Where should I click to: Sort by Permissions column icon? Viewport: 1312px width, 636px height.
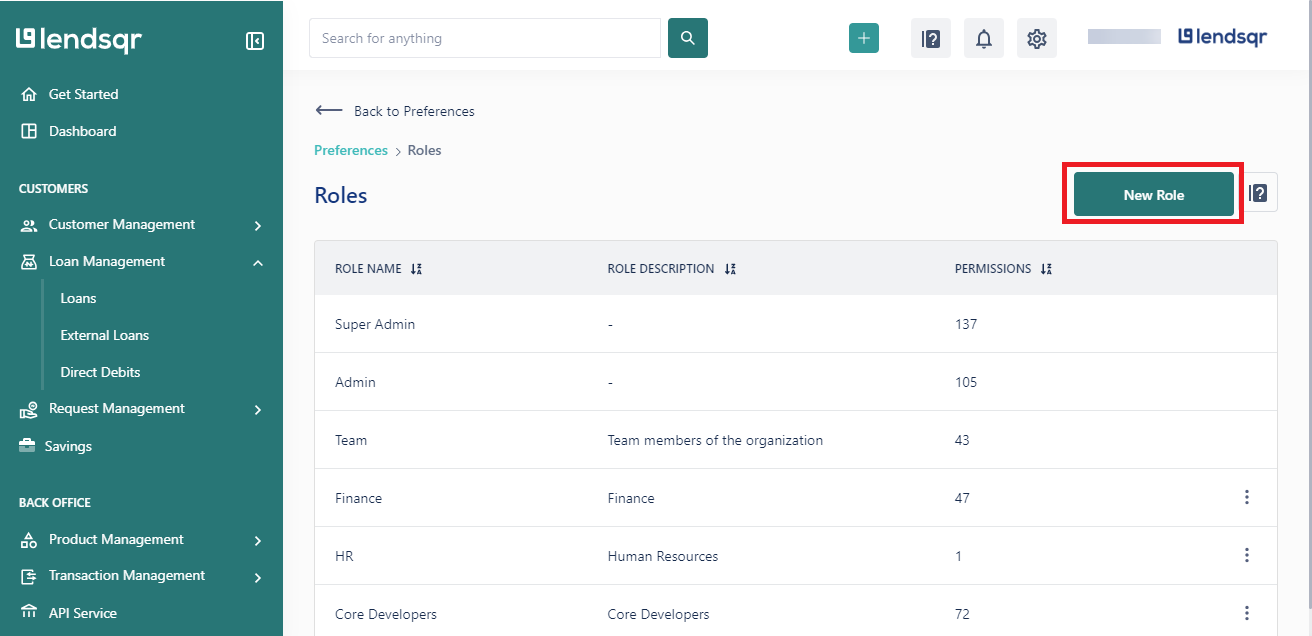click(1046, 269)
